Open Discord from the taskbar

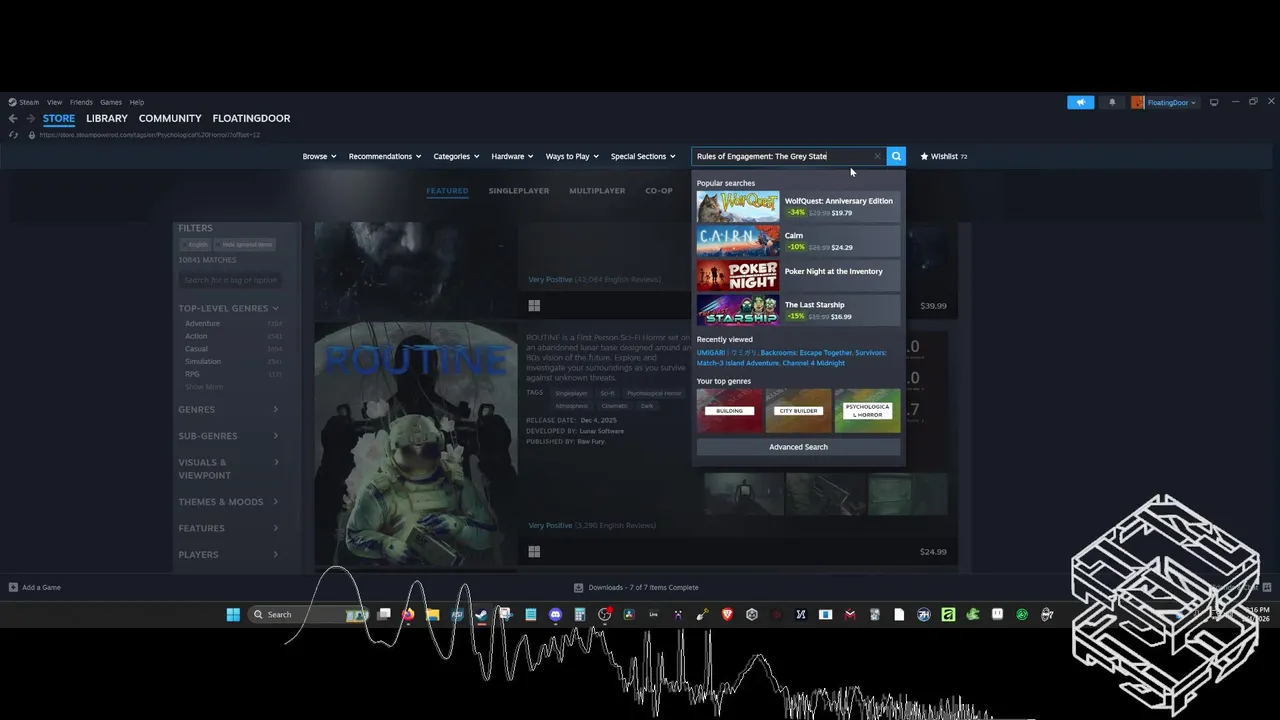pyautogui.click(x=555, y=614)
